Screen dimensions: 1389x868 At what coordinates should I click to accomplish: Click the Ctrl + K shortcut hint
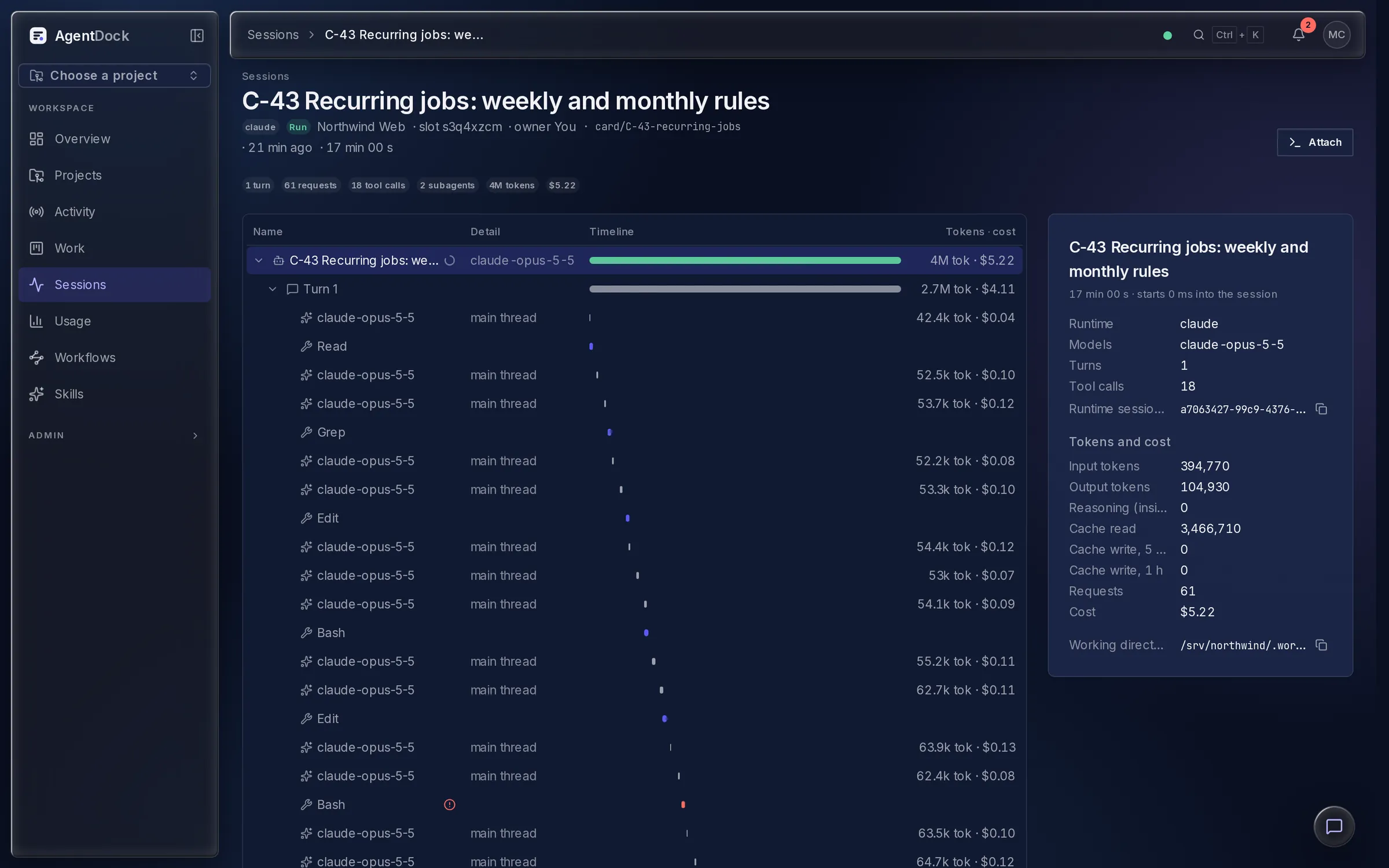pos(1237,35)
